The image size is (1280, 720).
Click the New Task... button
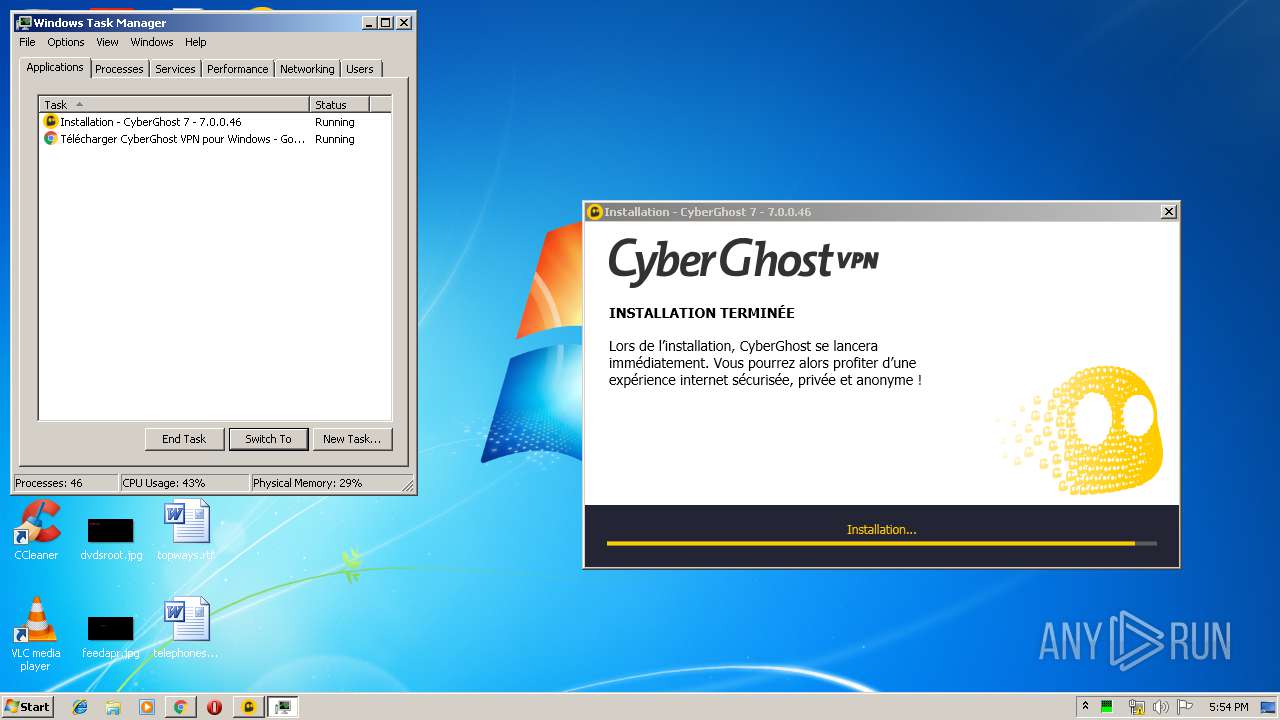tap(352, 439)
